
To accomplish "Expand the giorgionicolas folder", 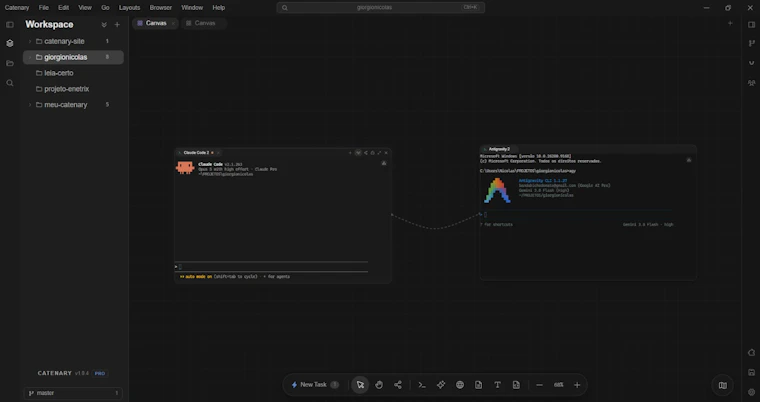I will click(30, 57).
